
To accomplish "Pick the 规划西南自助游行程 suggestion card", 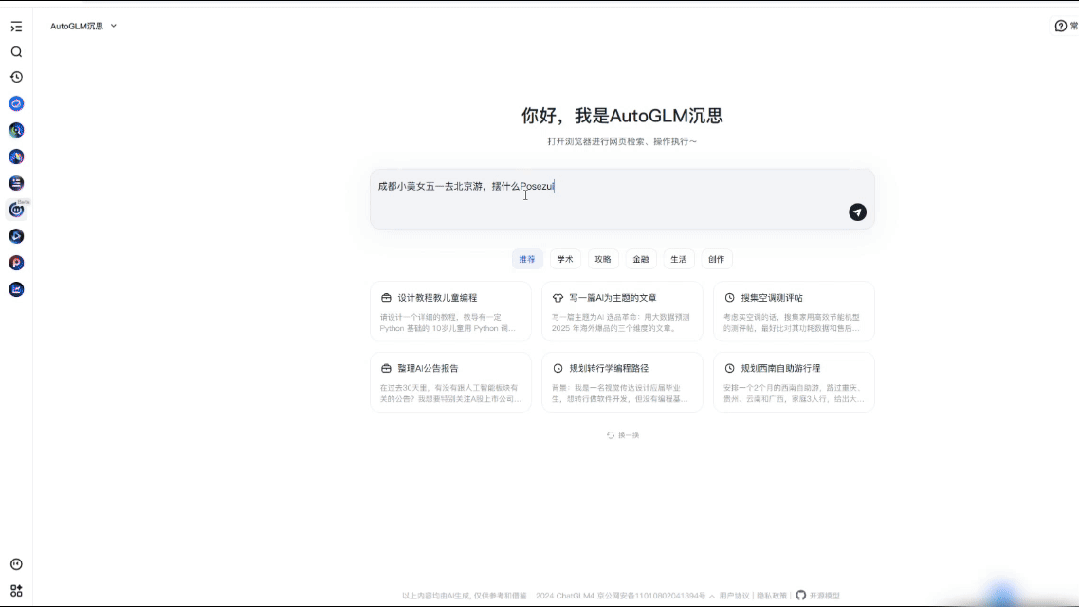I will [793, 383].
